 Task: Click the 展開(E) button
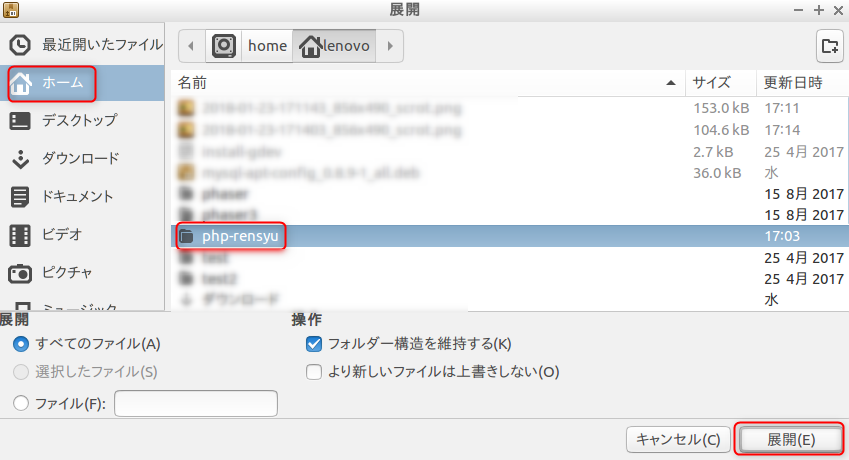pos(790,439)
